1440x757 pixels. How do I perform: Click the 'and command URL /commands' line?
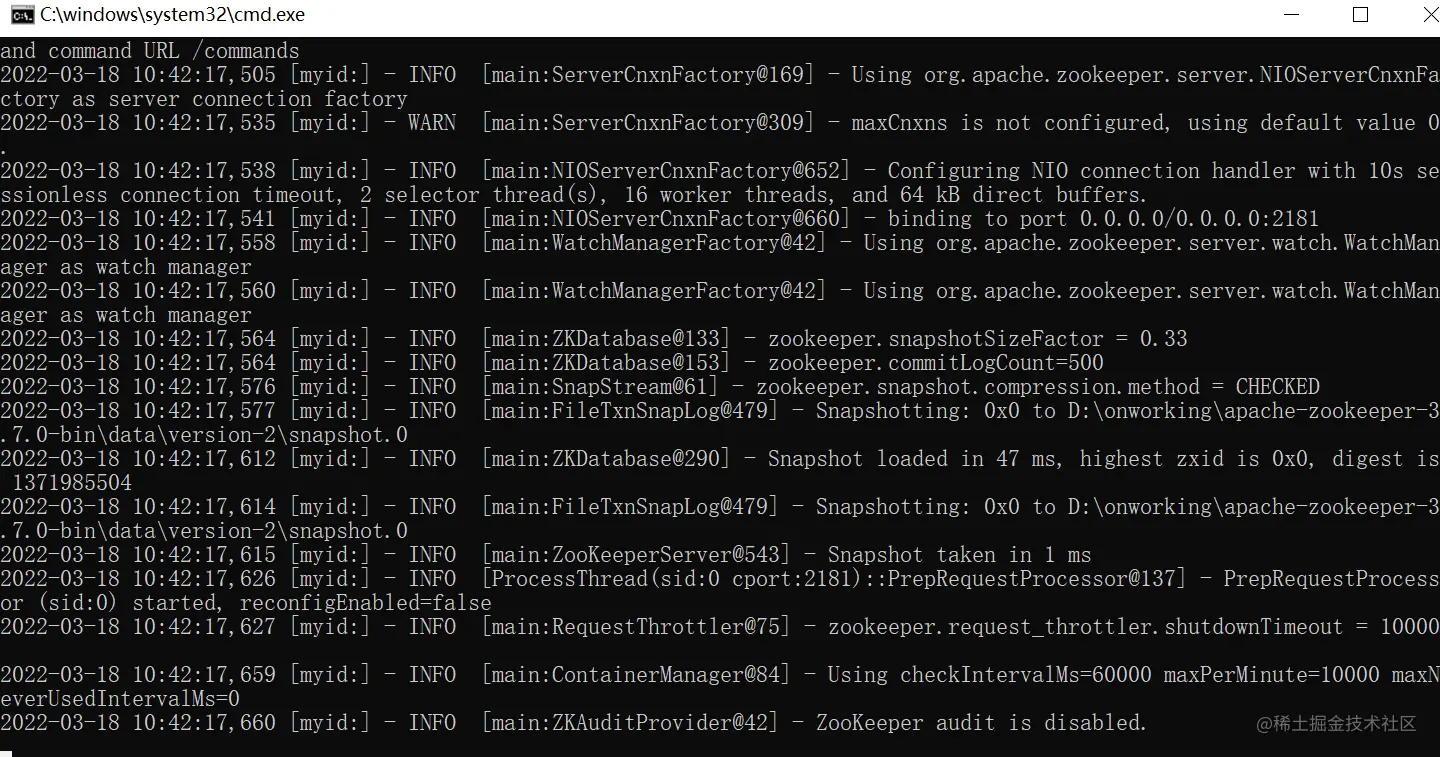[150, 51]
